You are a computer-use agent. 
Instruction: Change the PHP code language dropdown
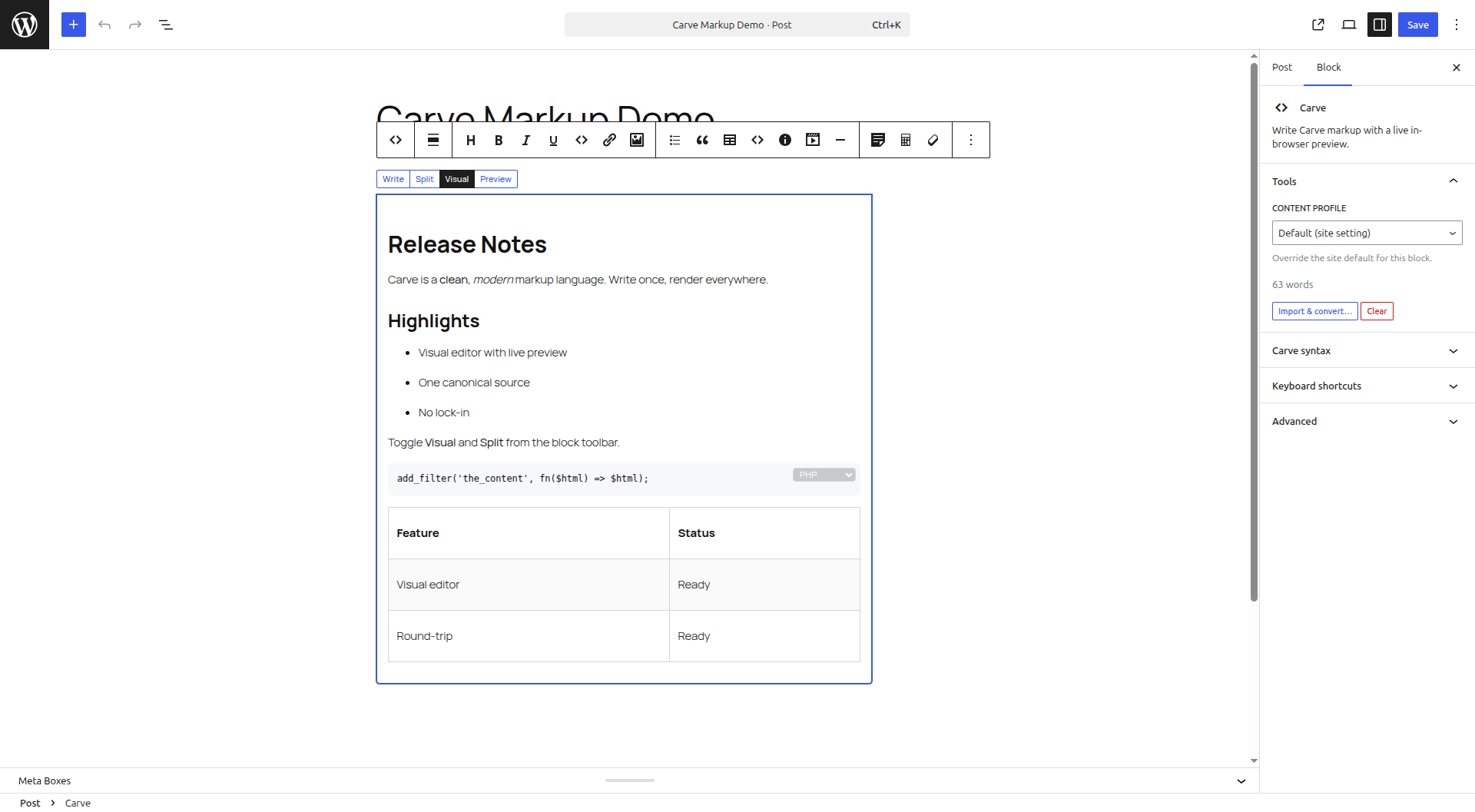coord(824,475)
